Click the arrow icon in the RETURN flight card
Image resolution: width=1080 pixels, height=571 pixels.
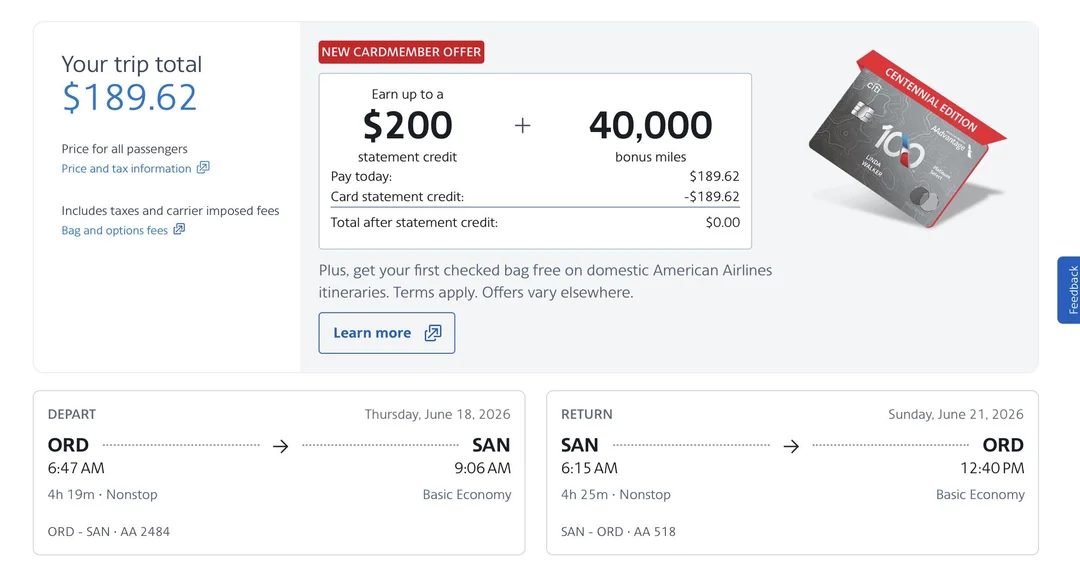[791, 446]
